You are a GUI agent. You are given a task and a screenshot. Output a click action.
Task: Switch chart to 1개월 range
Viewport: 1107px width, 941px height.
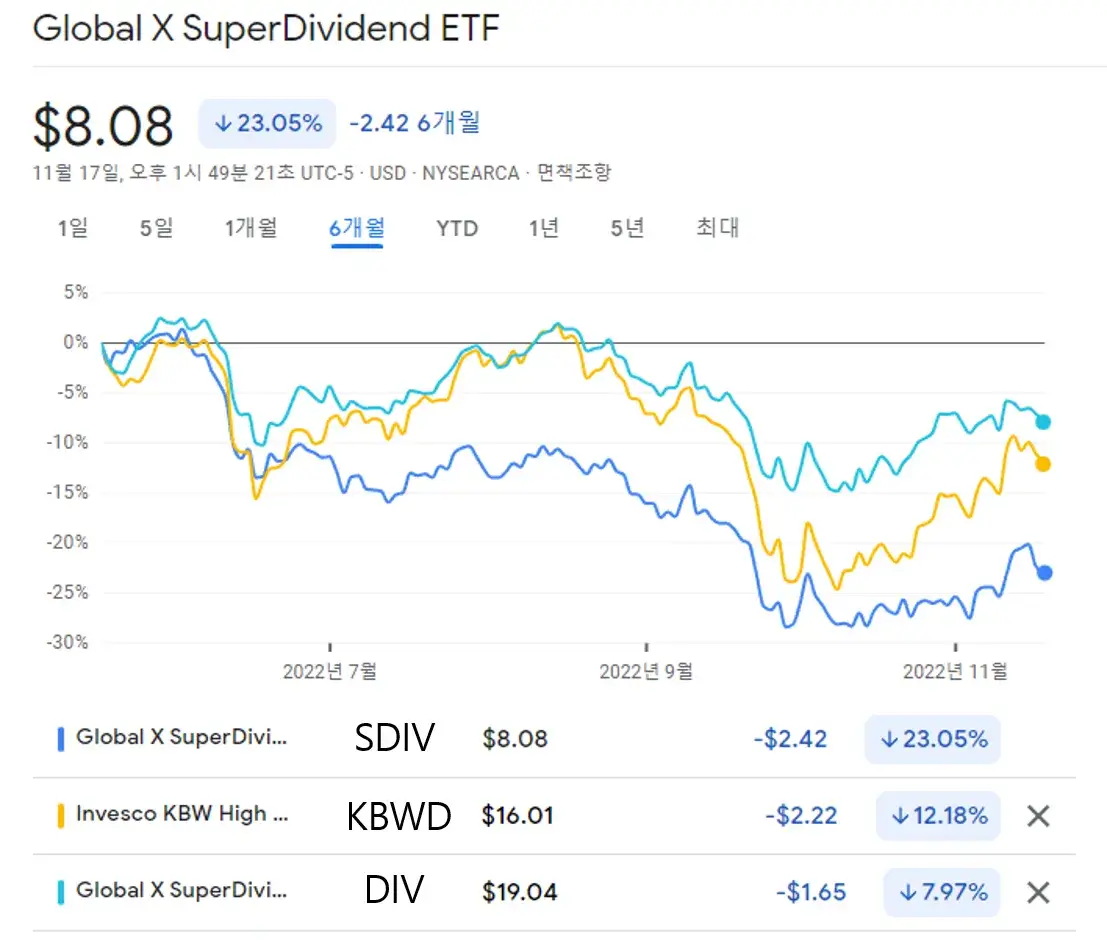pyautogui.click(x=251, y=228)
